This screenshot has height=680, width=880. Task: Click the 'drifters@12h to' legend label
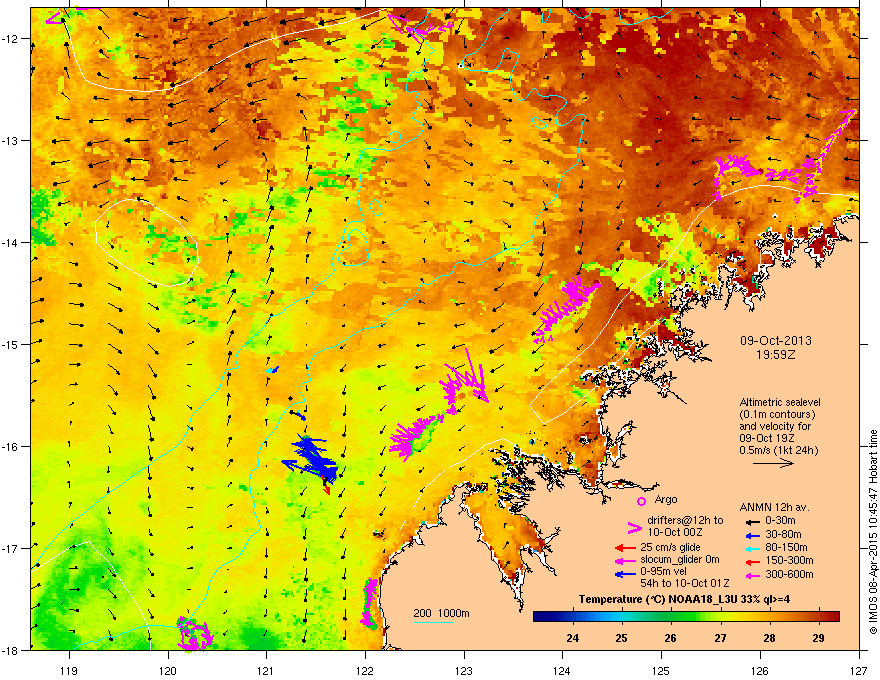point(685,521)
